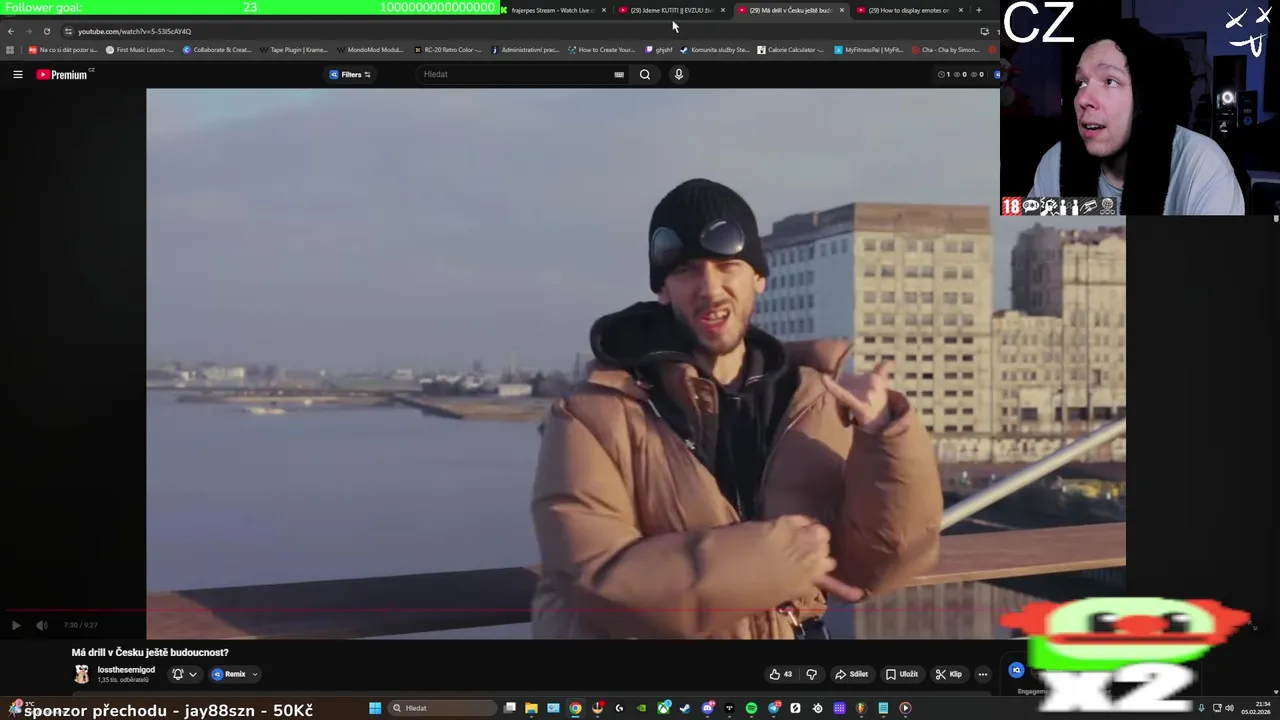Open the on-screen keyboard icon in search box

[619, 74]
